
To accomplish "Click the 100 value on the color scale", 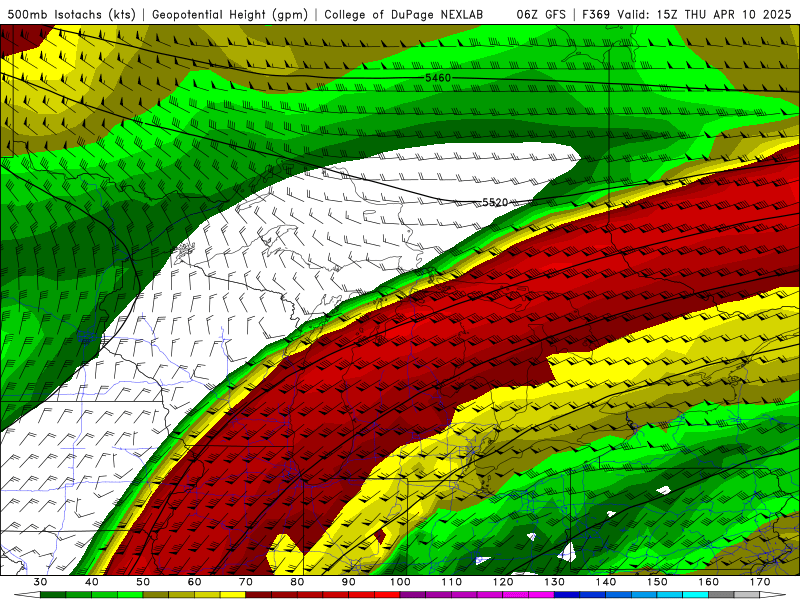I will (x=400, y=582).
